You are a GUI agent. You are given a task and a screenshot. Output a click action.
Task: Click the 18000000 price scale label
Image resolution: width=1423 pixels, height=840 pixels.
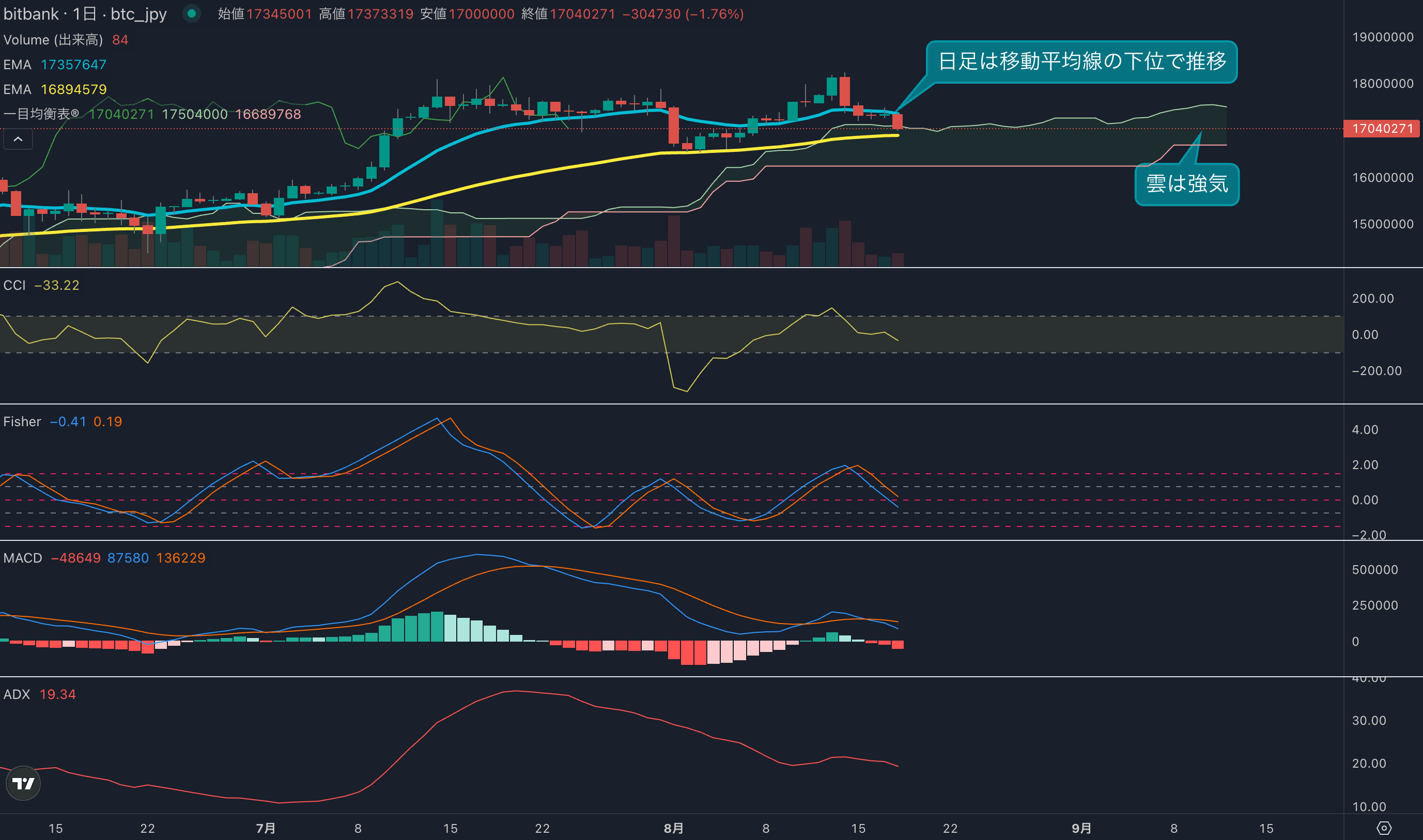tap(1382, 84)
